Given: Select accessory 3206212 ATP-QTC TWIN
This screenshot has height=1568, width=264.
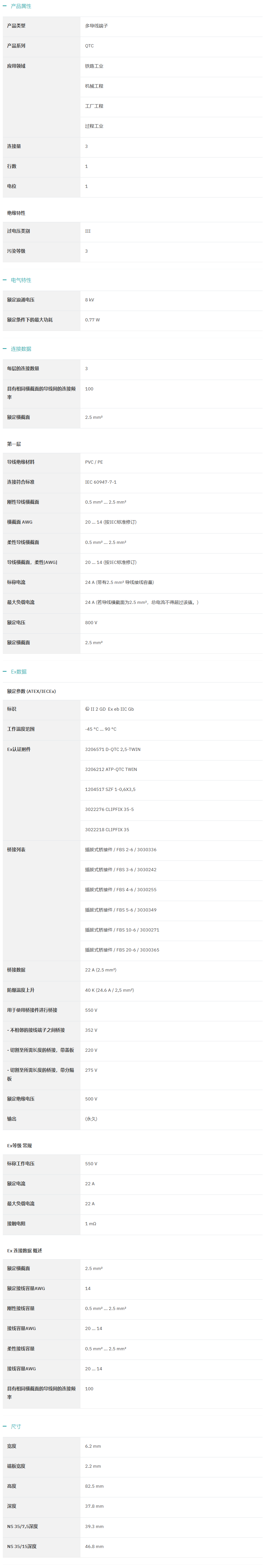Looking at the screenshot, I should coord(111,770).
